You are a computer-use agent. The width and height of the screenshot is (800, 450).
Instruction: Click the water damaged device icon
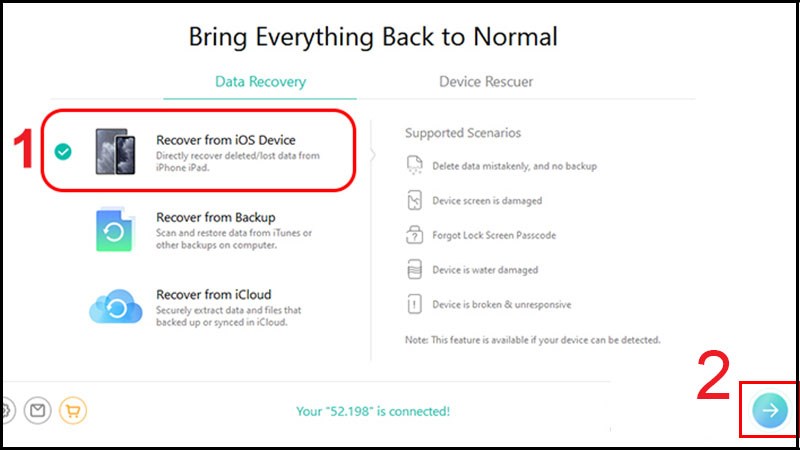415,270
